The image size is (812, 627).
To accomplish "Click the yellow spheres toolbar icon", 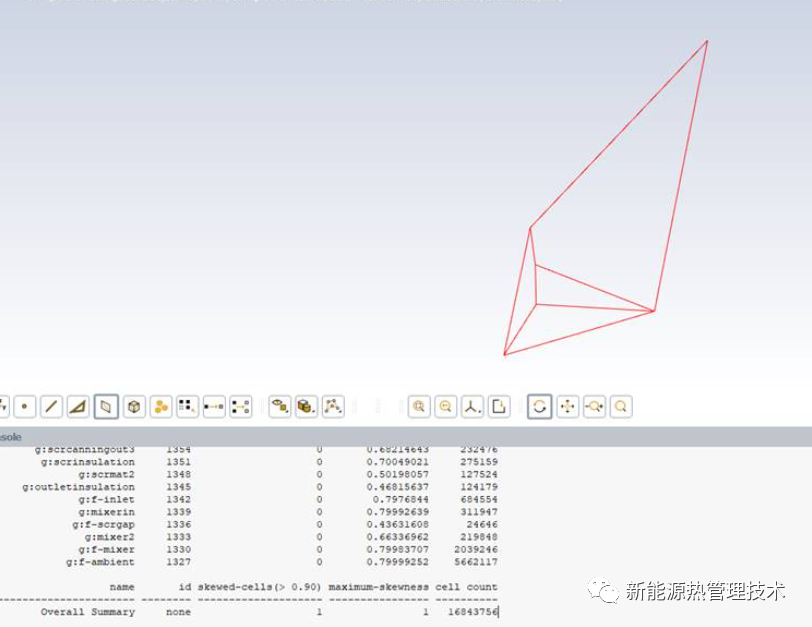I will point(160,407).
